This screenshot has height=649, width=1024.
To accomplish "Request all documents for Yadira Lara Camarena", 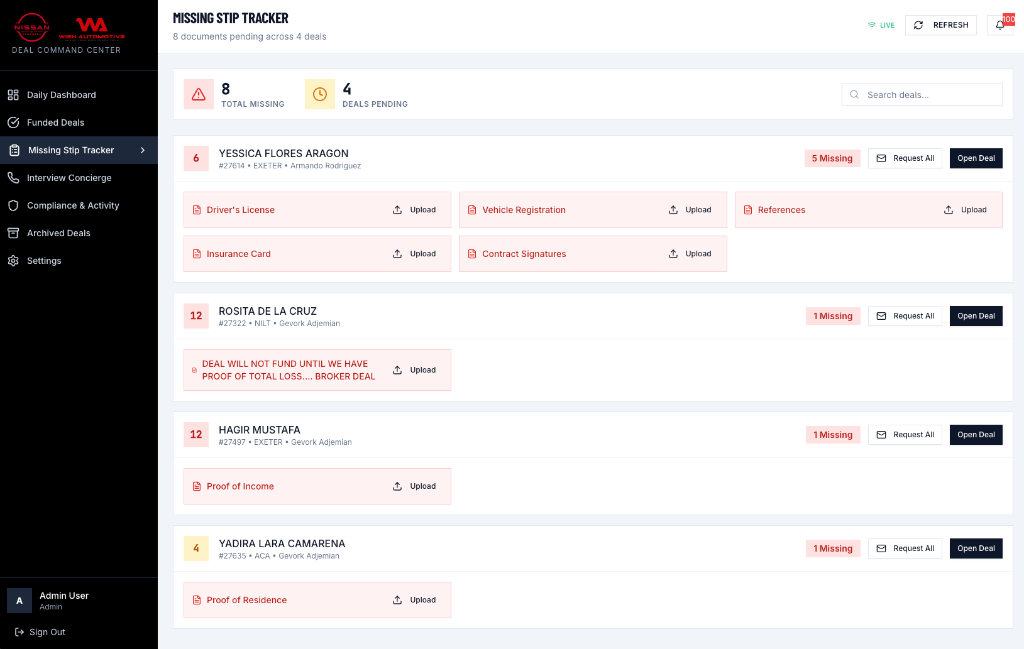I will (905, 548).
